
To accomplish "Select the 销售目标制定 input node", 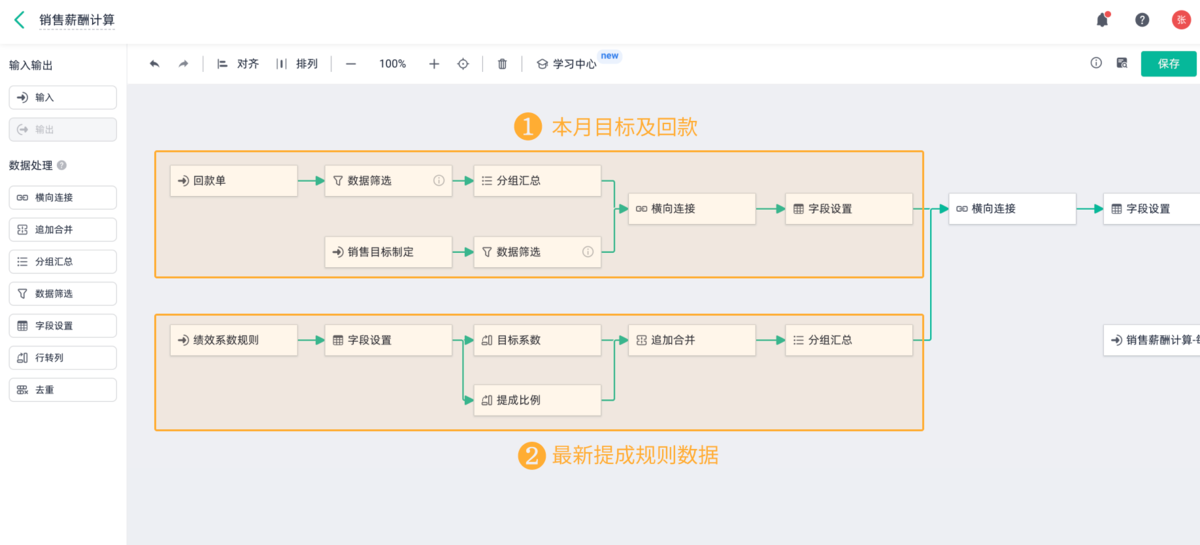I will pos(388,252).
